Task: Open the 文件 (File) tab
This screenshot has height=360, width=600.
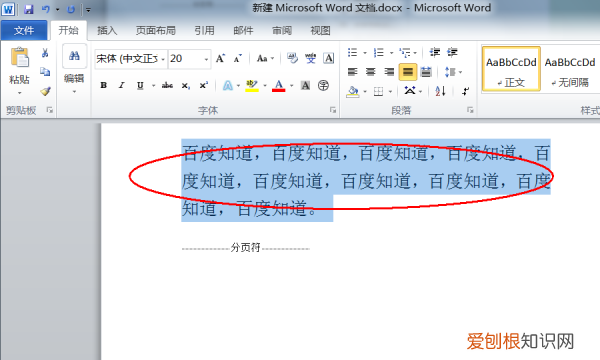Action: pyautogui.click(x=24, y=30)
